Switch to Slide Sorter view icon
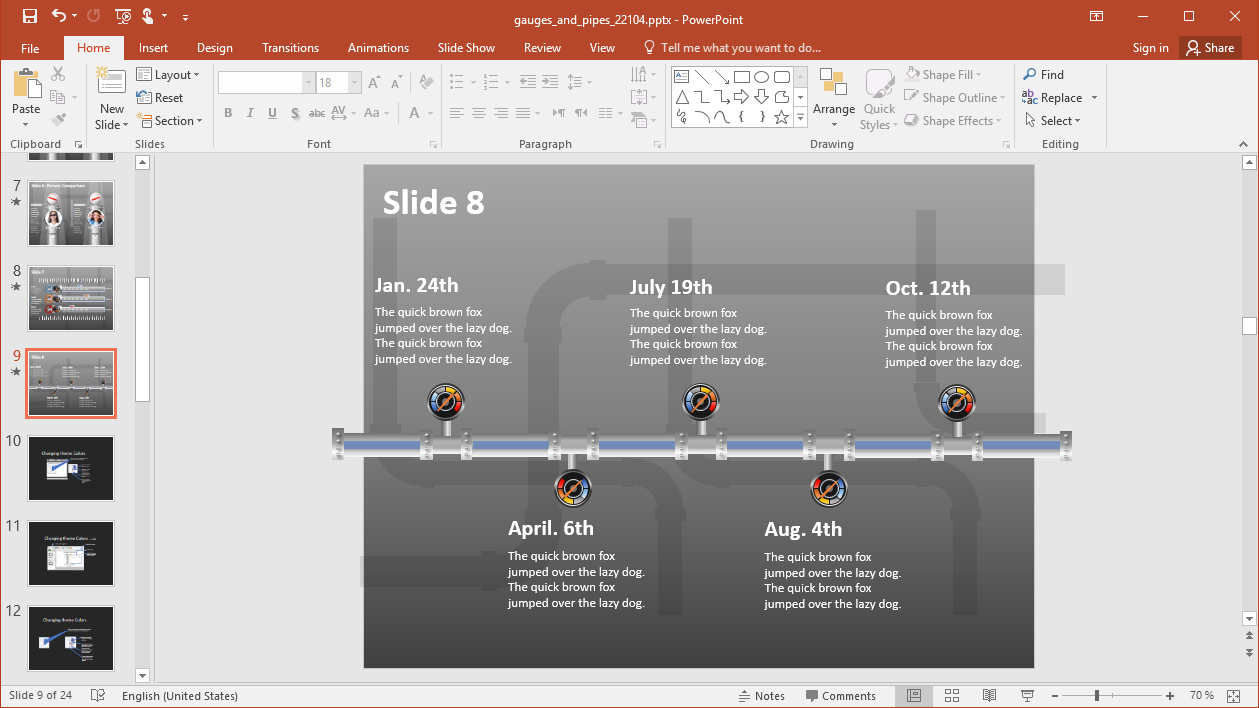The height and width of the screenshot is (708, 1259). [x=952, y=696]
